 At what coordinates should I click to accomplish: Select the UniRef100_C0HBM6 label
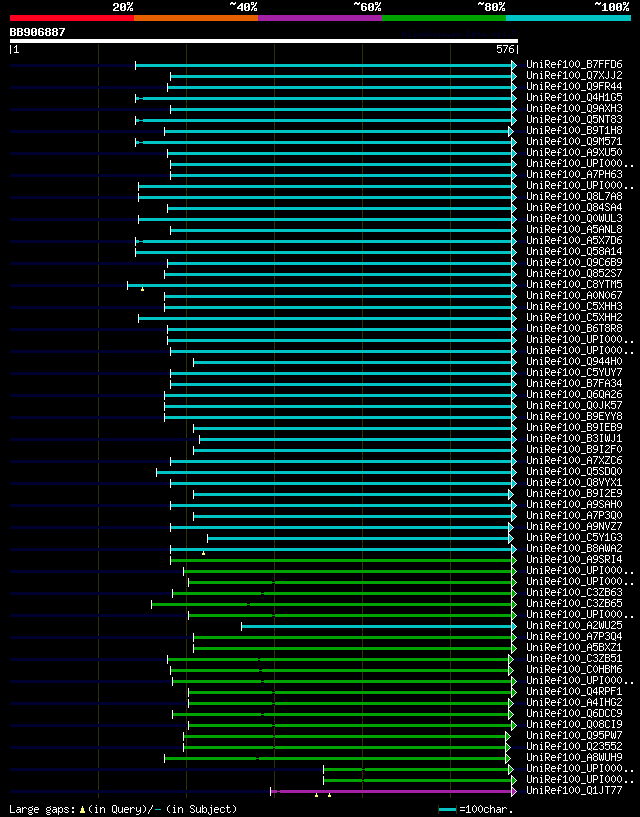[x=574, y=670]
